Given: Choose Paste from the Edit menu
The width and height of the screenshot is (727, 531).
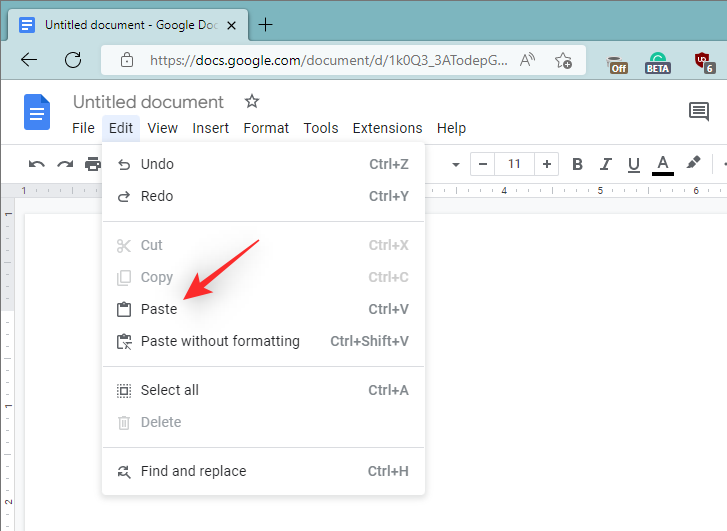Looking at the screenshot, I should tap(159, 309).
